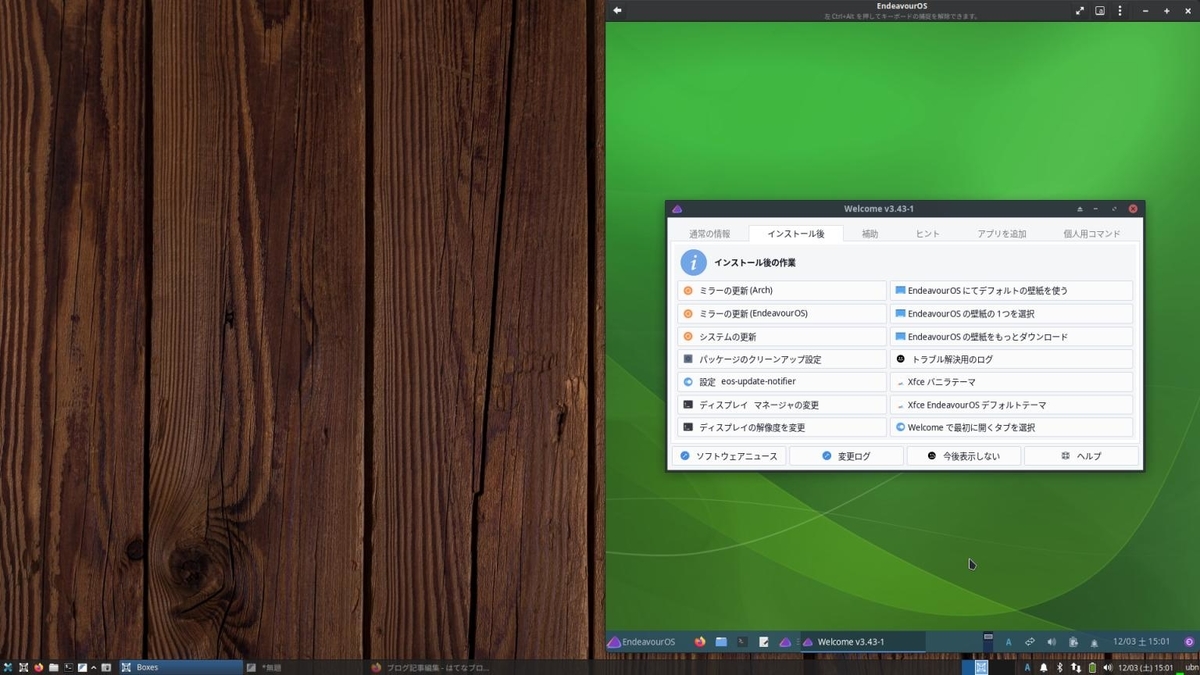Click the Bluetooth icon in the host system tray
The image size is (1200, 675).
click(x=1060, y=667)
